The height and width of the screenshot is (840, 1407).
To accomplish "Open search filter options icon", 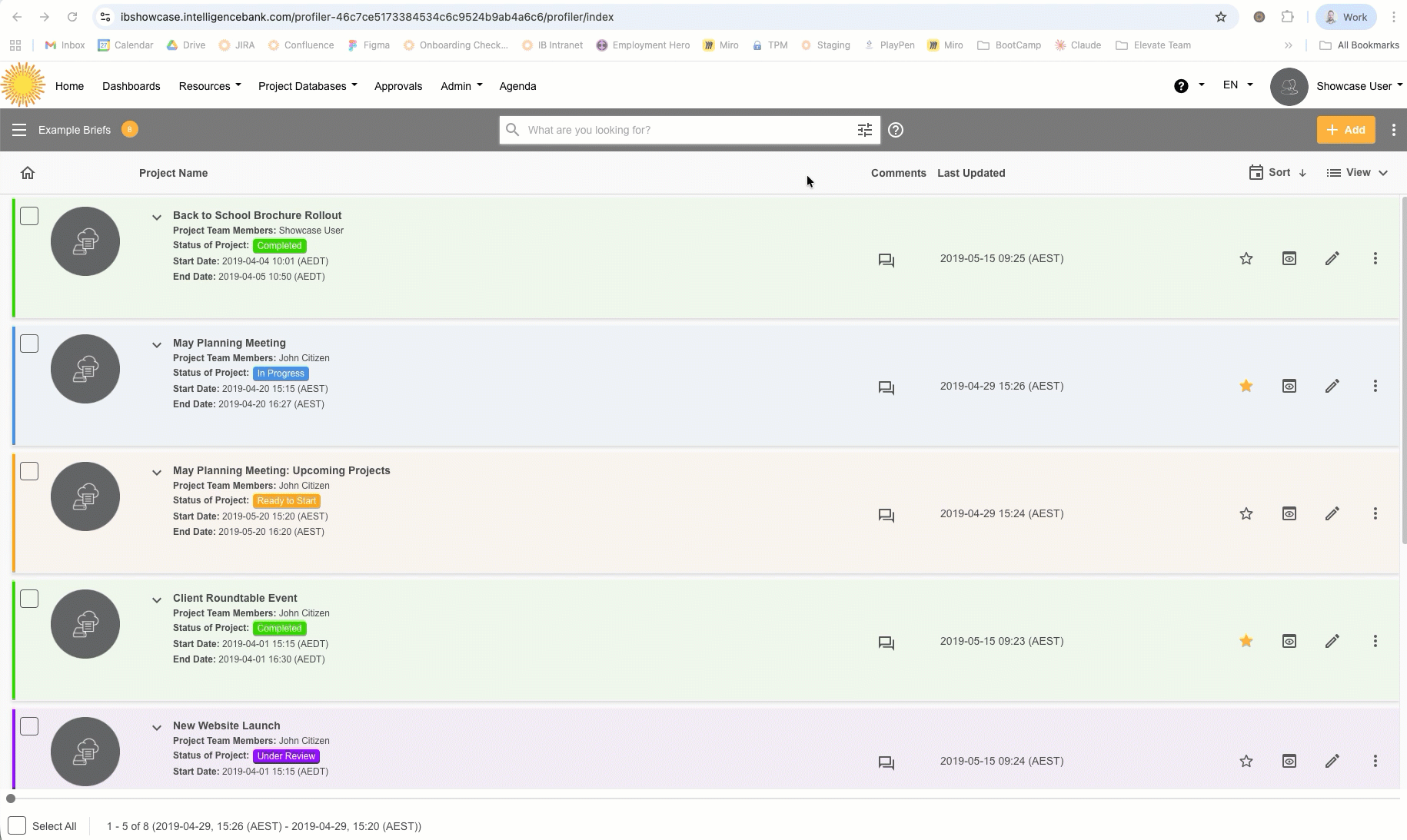I will 864,130.
